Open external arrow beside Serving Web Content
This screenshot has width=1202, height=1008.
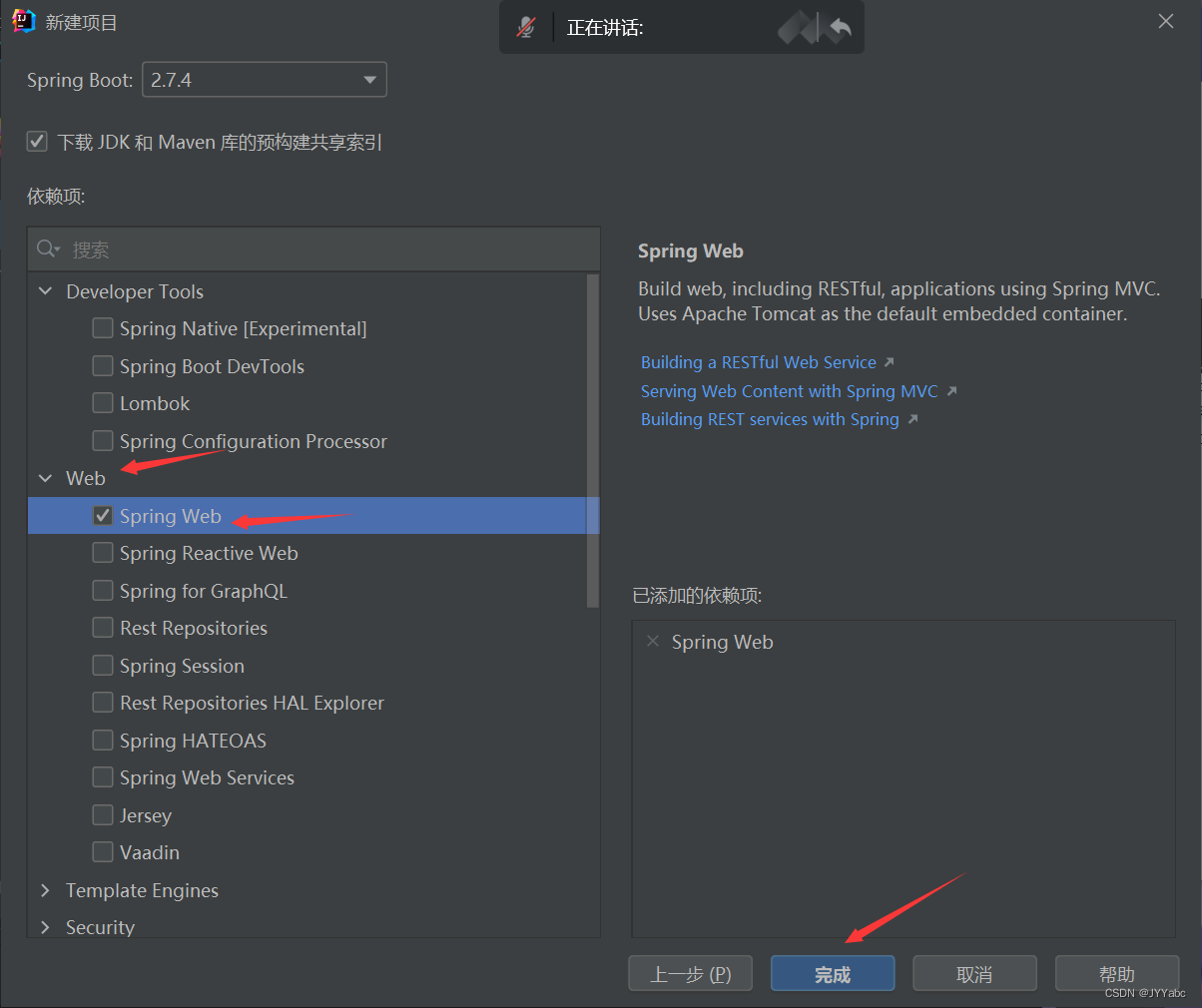(951, 391)
